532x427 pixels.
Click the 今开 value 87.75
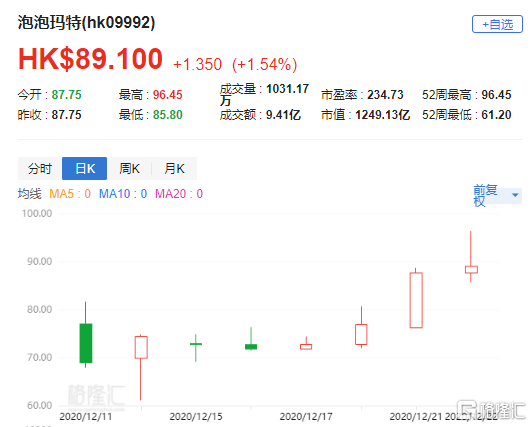pyautogui.click(x=66, y=95)
